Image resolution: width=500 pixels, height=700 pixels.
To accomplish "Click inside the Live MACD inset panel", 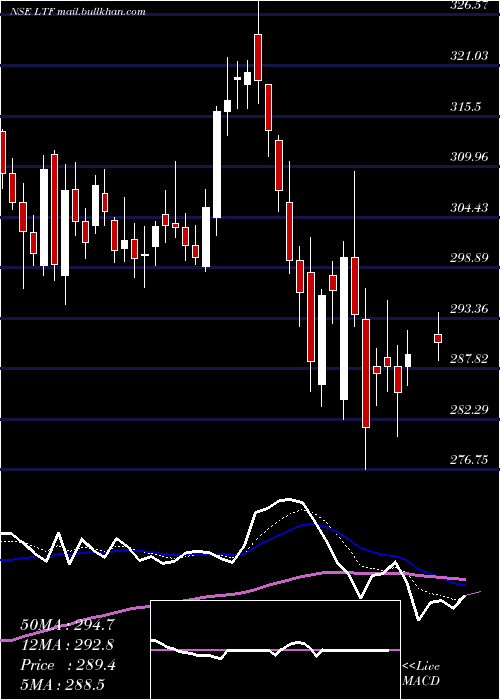I will point(275,650).
